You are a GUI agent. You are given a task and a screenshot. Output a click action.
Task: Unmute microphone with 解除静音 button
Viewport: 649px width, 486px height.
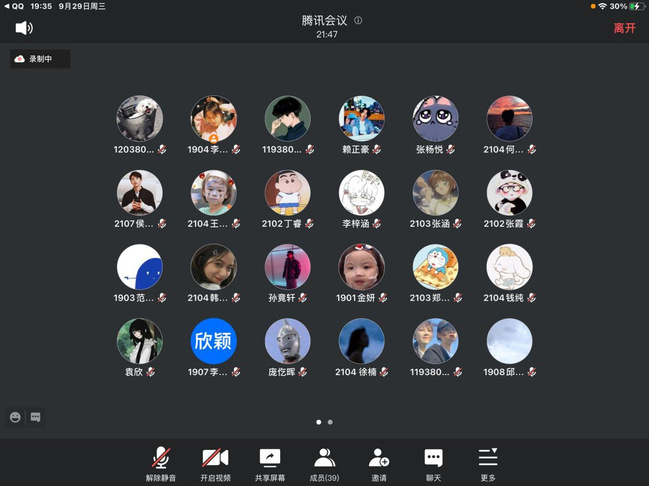[x=159, y=462]
